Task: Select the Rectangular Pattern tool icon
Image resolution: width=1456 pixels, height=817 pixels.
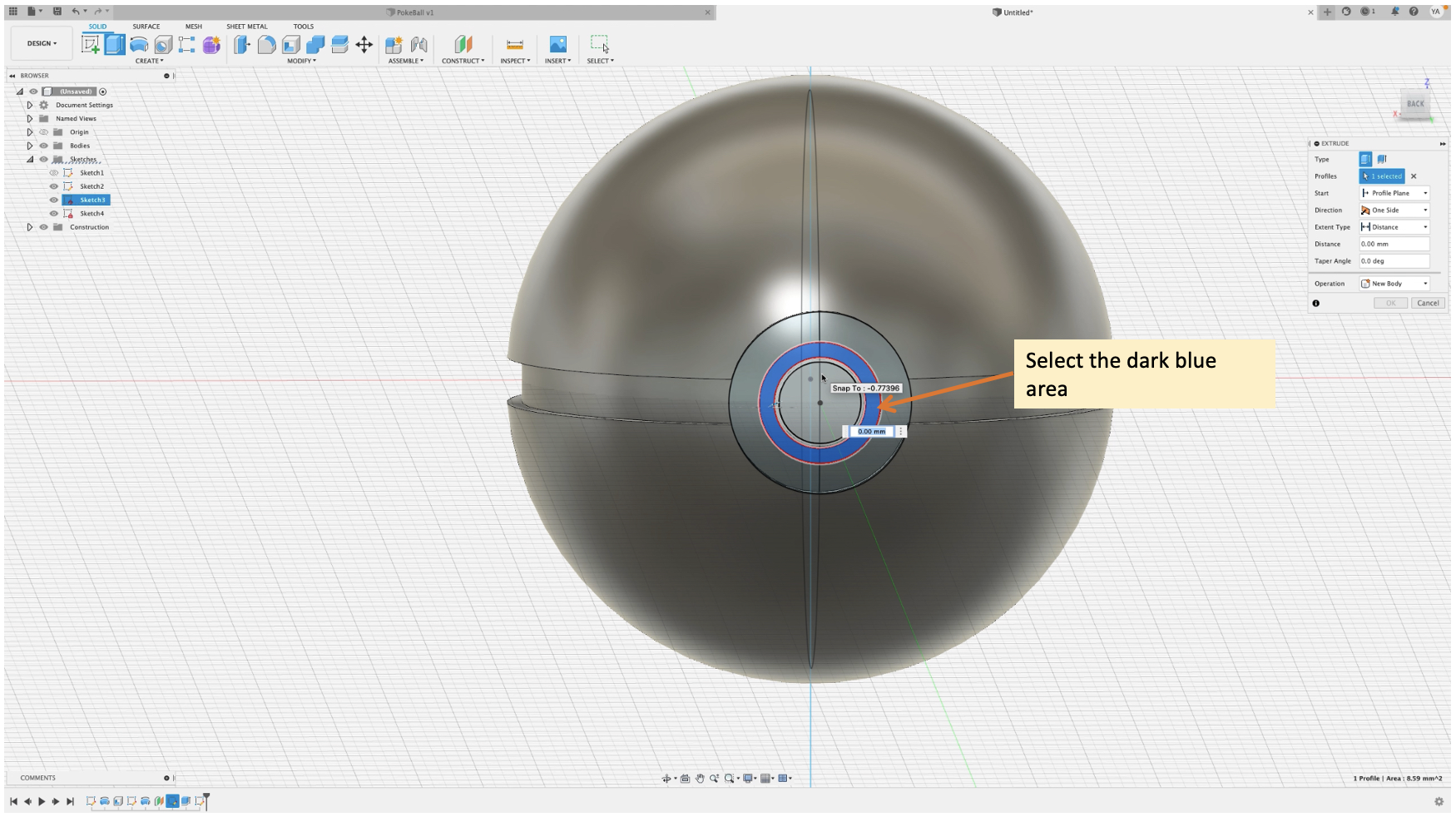Action: click(x=187, y=44)
